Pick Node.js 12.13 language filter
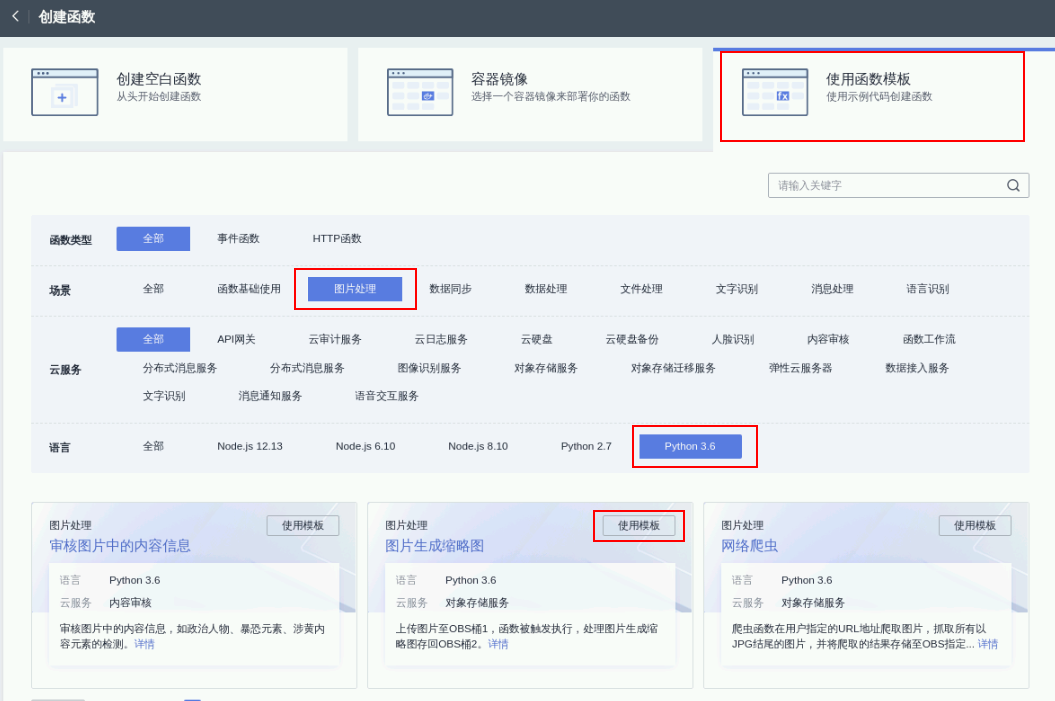This screenshot has width=1055, height=701. pos(250,446)
